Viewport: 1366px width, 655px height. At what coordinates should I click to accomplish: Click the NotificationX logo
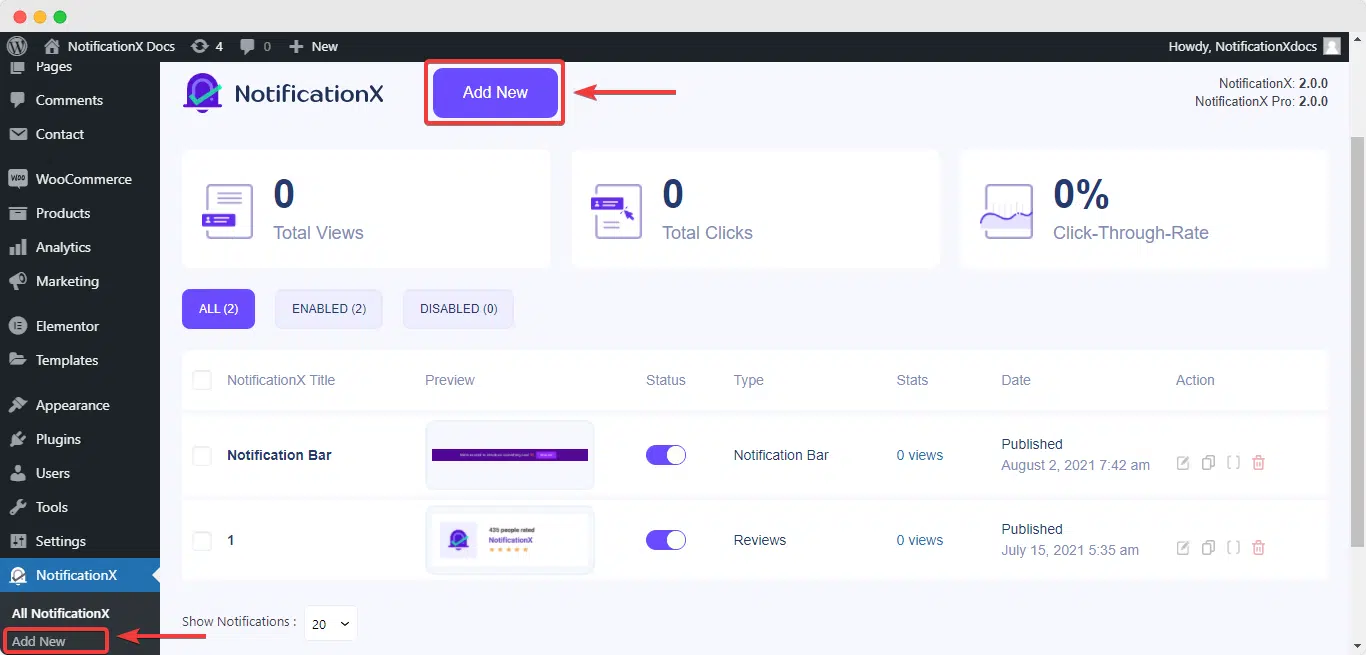tap(283, 93)
